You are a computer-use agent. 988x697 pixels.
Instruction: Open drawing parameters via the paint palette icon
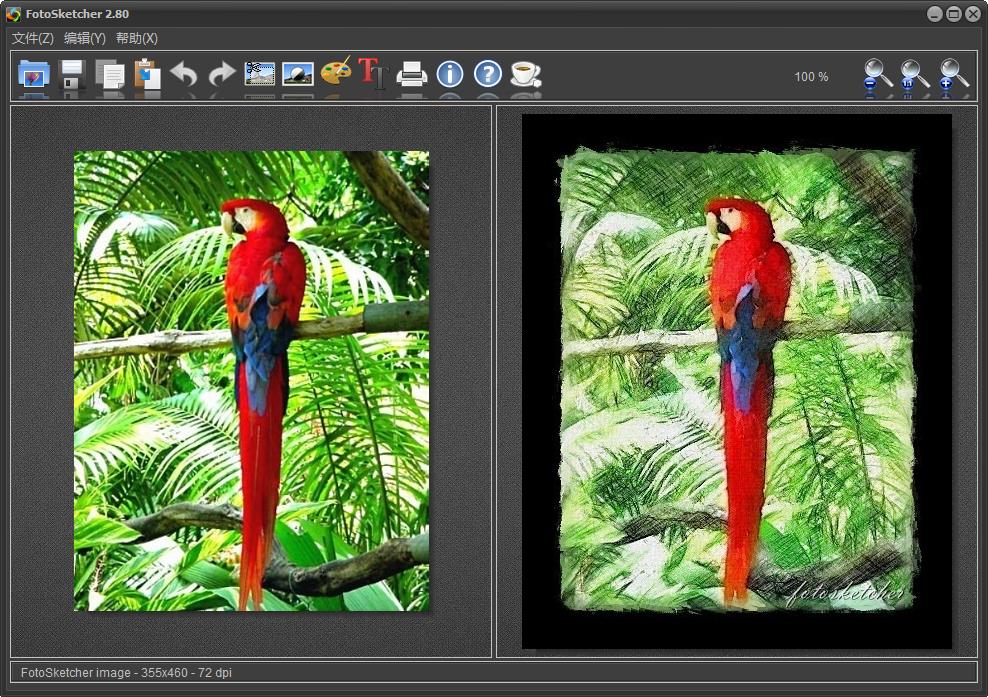point(336,74)
